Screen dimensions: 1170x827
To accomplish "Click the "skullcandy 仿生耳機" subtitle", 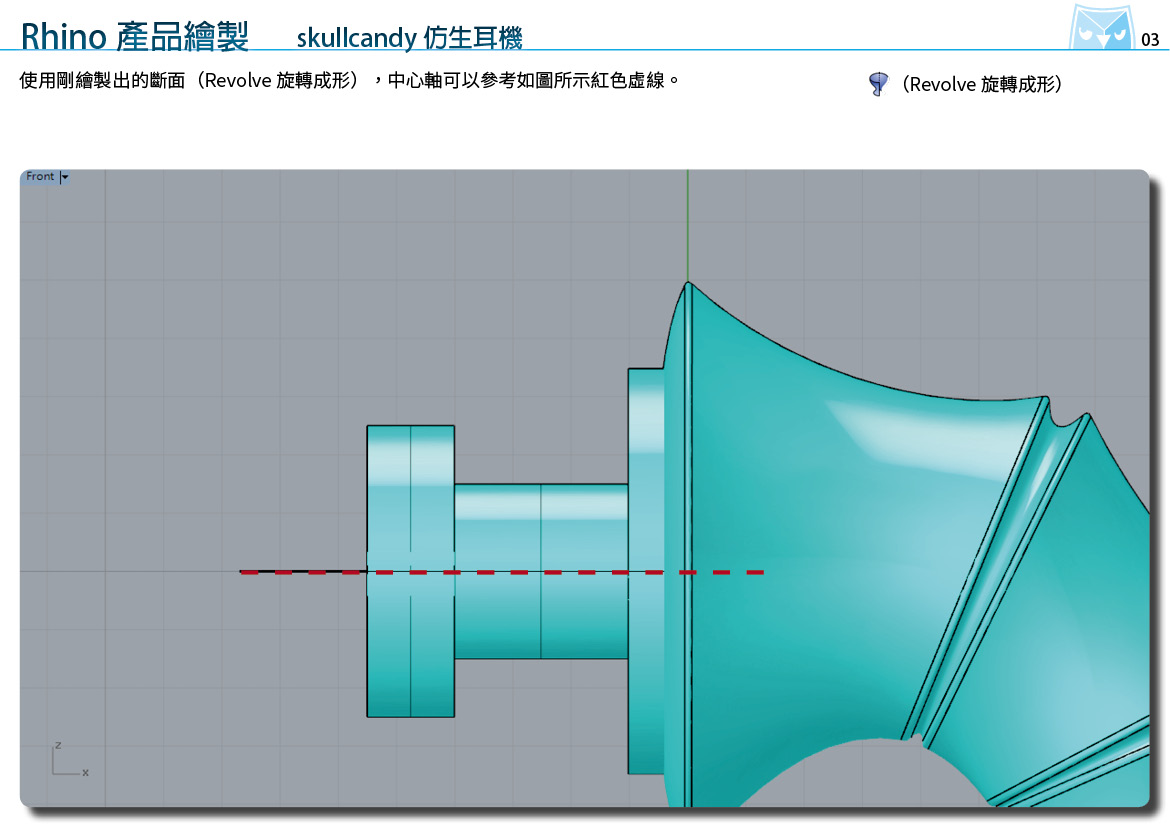I will click(410, 37).
